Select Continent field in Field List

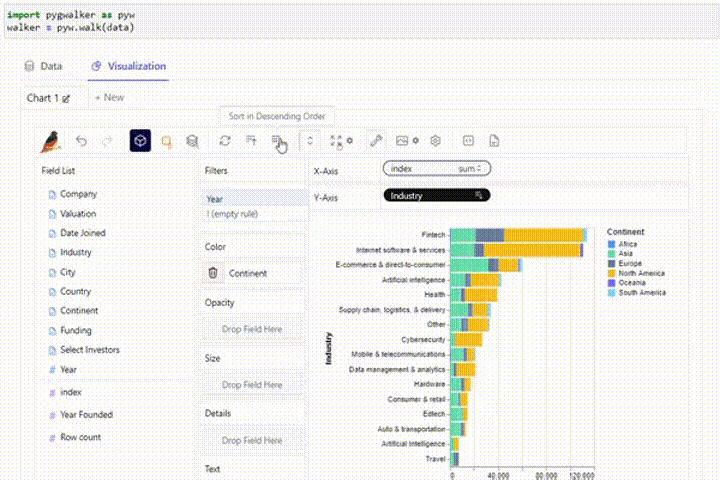click(x=79, y=311)
